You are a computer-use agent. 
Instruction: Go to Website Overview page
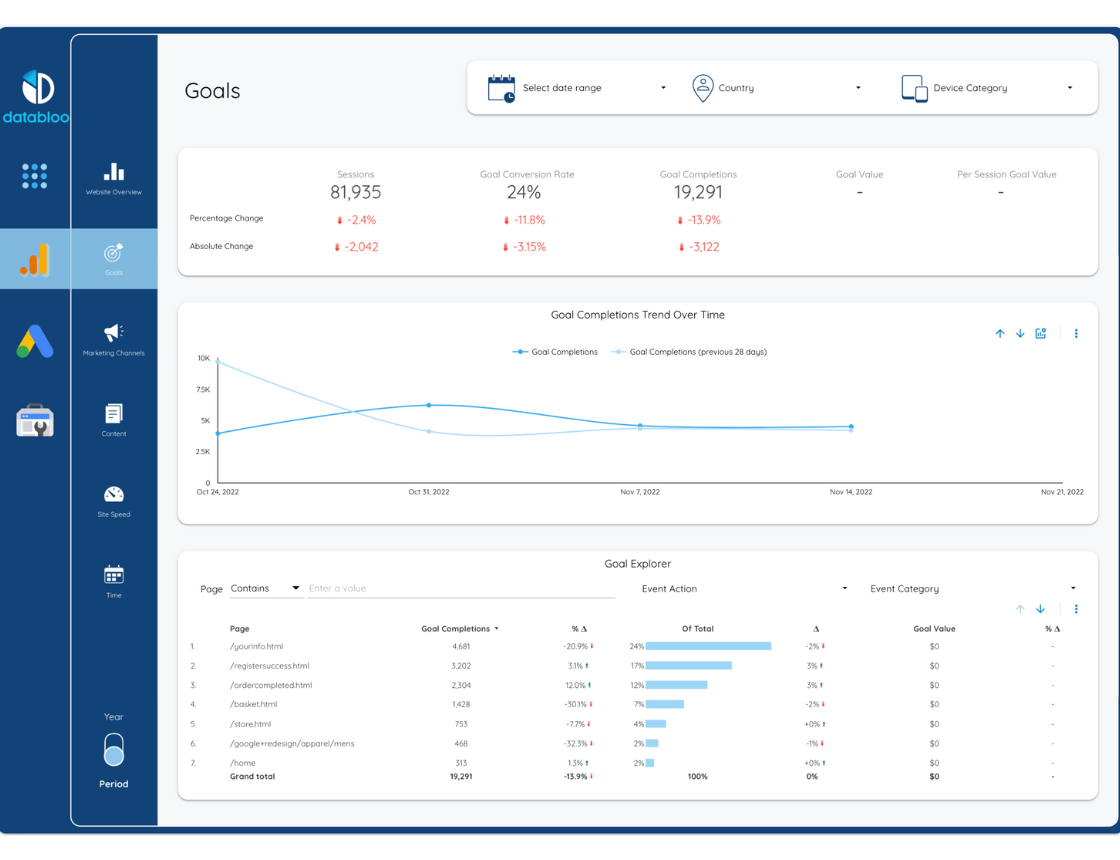click(x=114, y=177)
